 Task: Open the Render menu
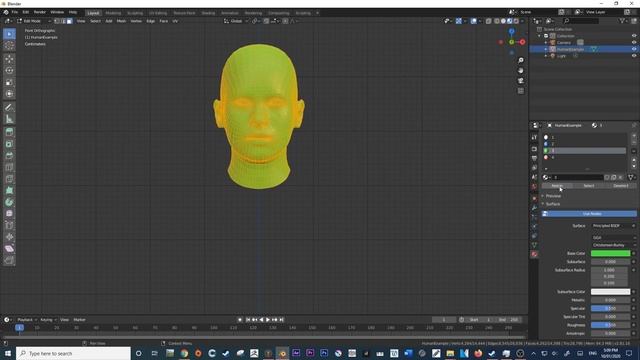coord(40,12)
